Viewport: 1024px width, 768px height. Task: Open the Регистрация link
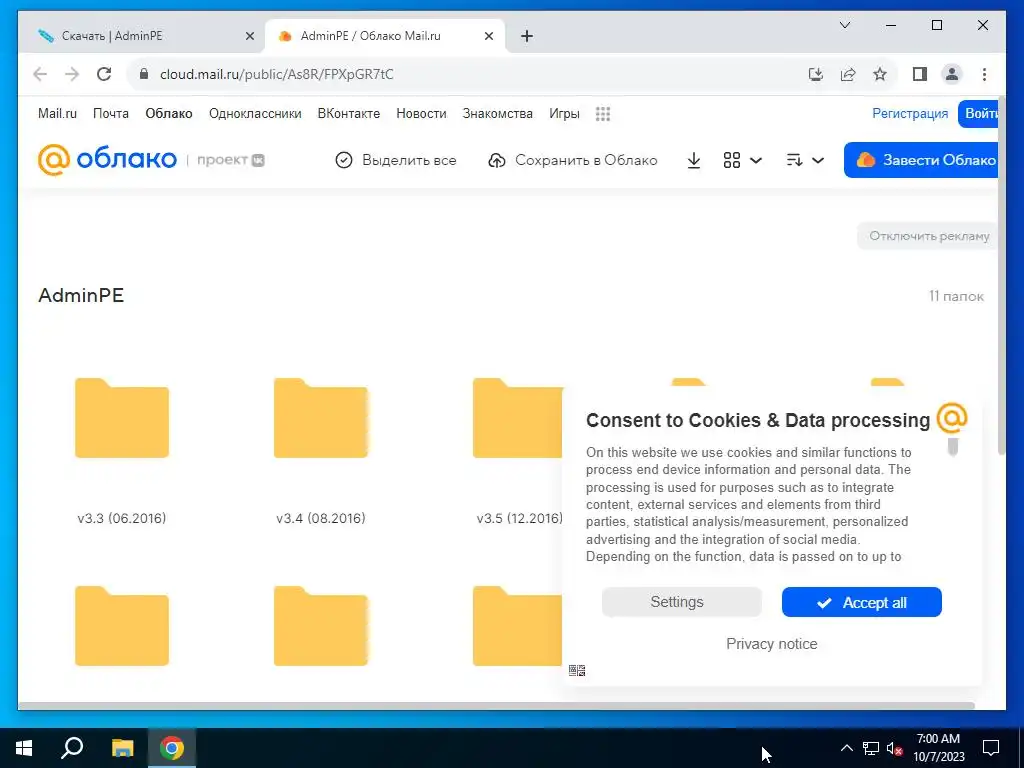[x=910, y=114]
